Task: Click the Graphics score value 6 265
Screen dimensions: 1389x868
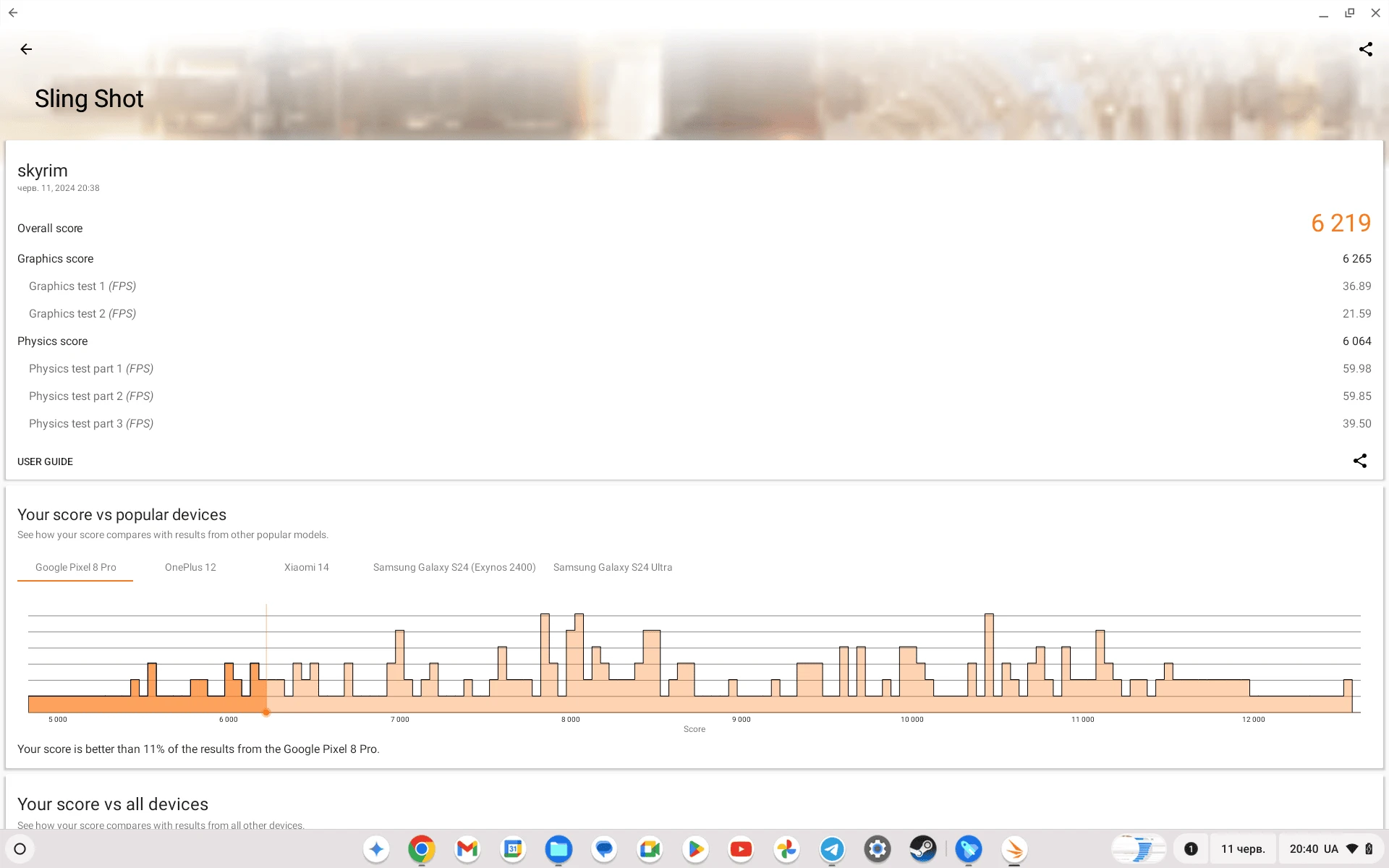Action: (x=1356, y=258)
